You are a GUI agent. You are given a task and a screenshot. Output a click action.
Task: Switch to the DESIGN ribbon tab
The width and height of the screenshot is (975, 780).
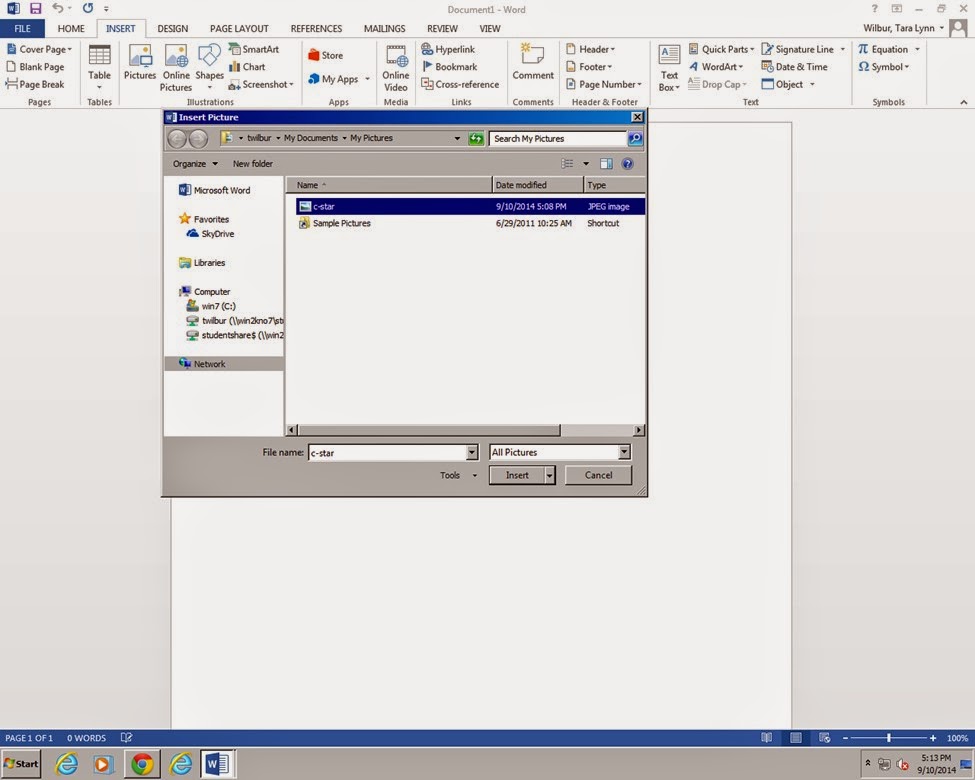click(171, 28)
